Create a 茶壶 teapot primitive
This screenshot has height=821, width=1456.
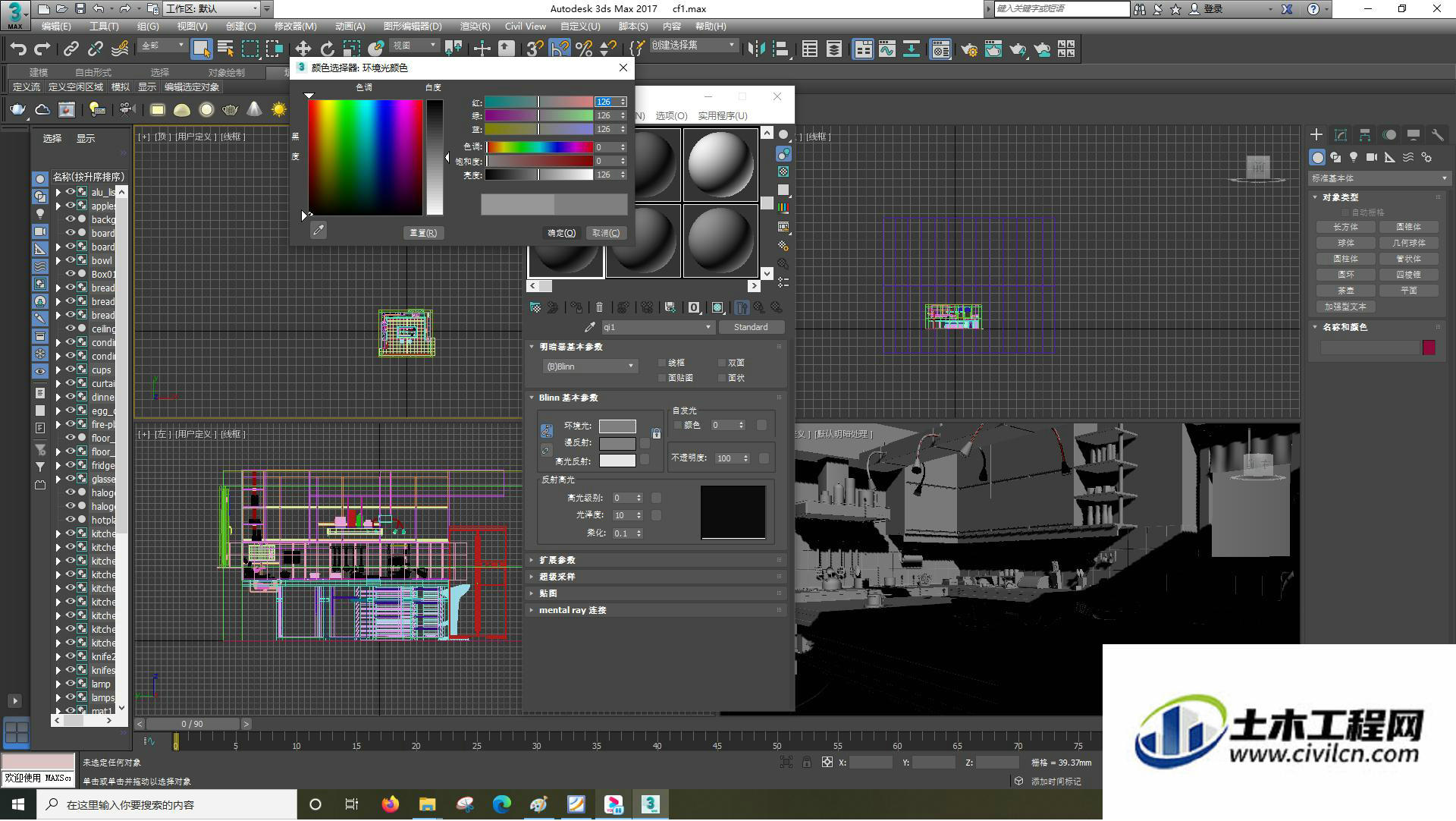click(x=1345, y=291)
